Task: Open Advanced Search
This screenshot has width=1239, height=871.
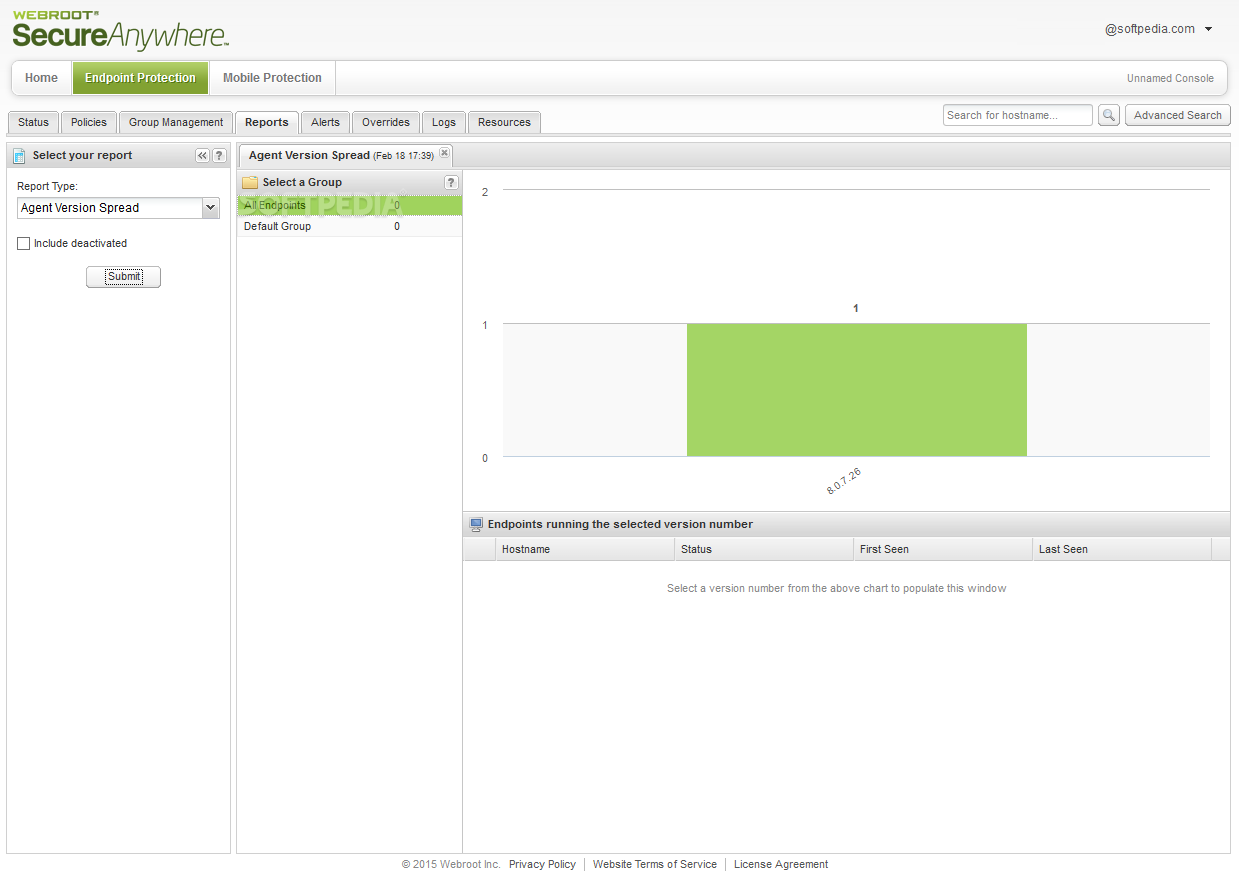Action: pyautogui.click(x=1177, y=115)
